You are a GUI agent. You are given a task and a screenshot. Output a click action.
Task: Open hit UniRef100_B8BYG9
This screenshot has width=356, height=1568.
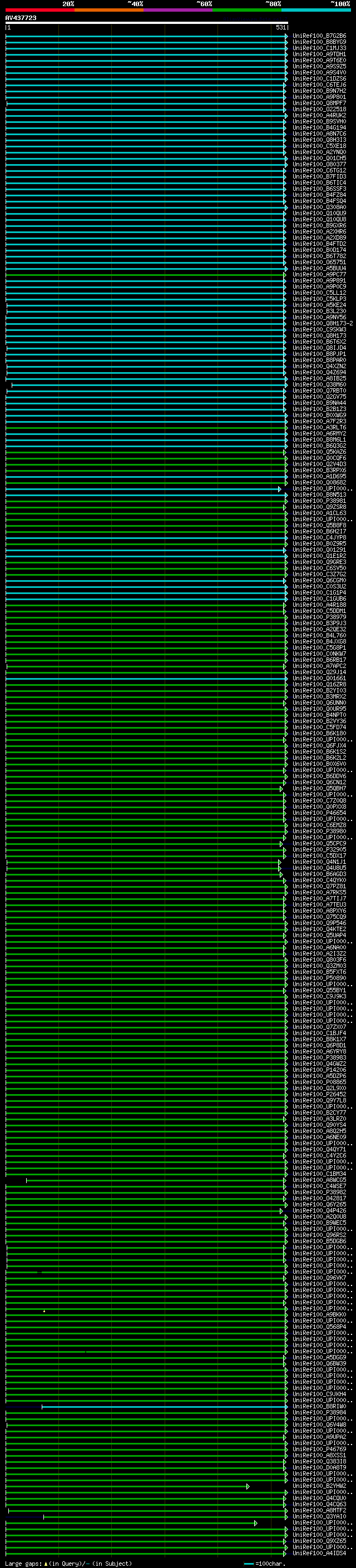319,42
